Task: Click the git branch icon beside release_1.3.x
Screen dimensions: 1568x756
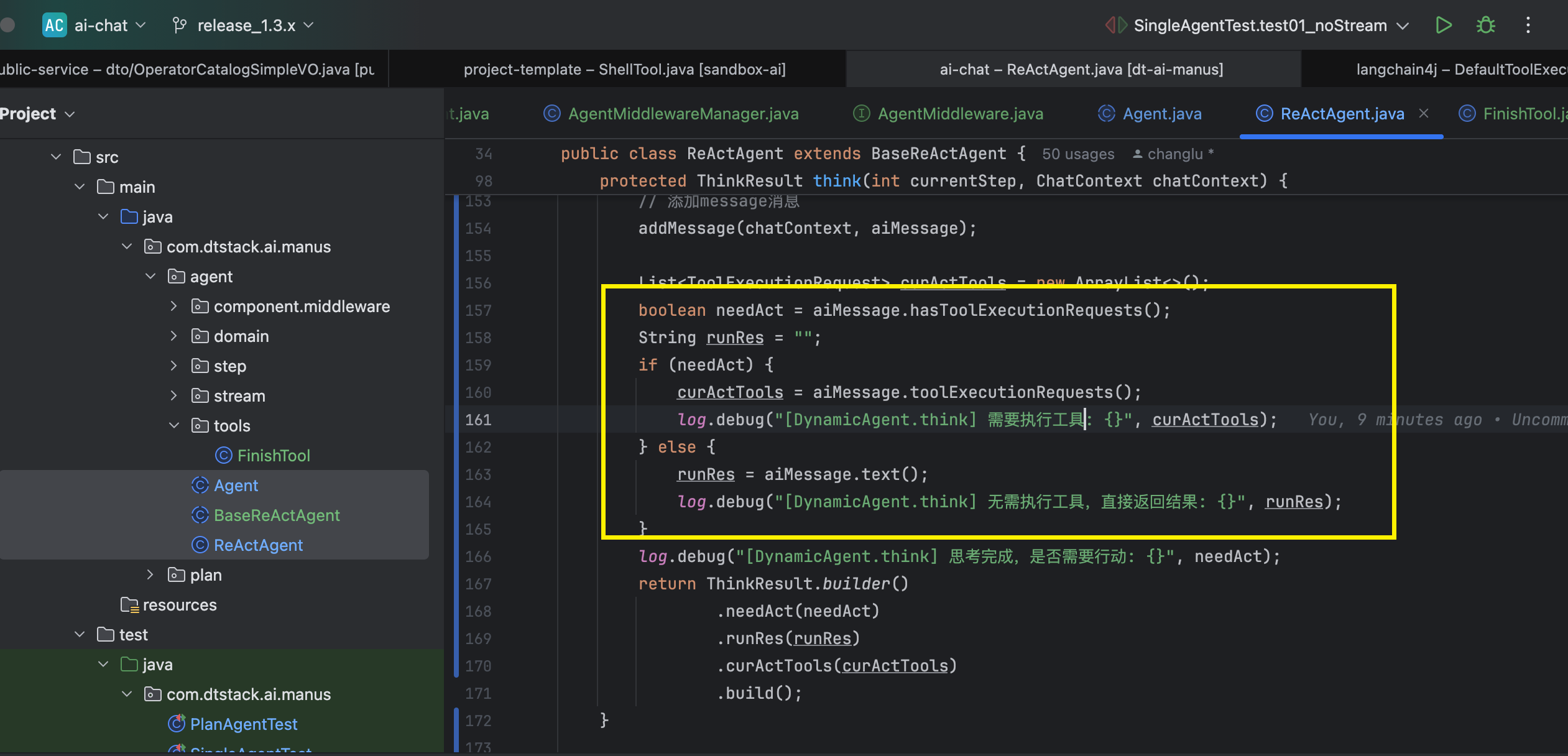Action: point(180,25)
